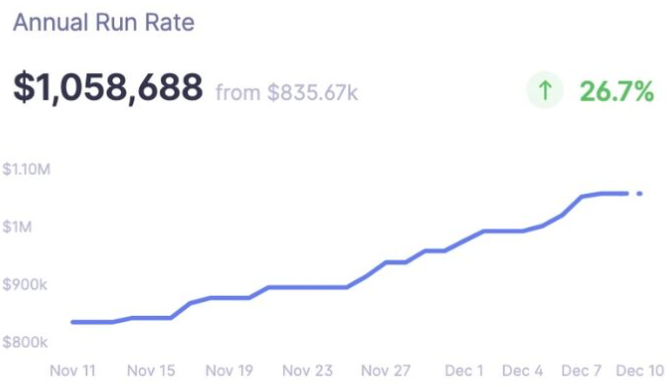This screenshot has width=672, height=386.
Task: Click the 26.7% growth percentage
Action: point(617,91)
